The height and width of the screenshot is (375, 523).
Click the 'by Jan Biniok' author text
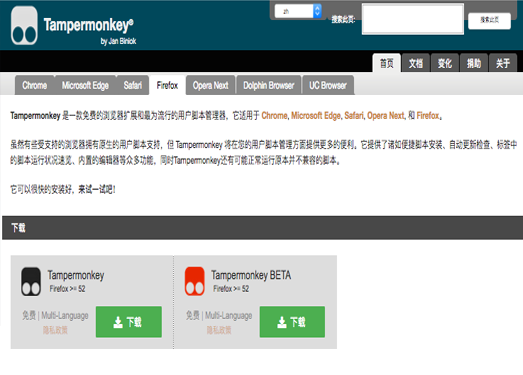118,41
